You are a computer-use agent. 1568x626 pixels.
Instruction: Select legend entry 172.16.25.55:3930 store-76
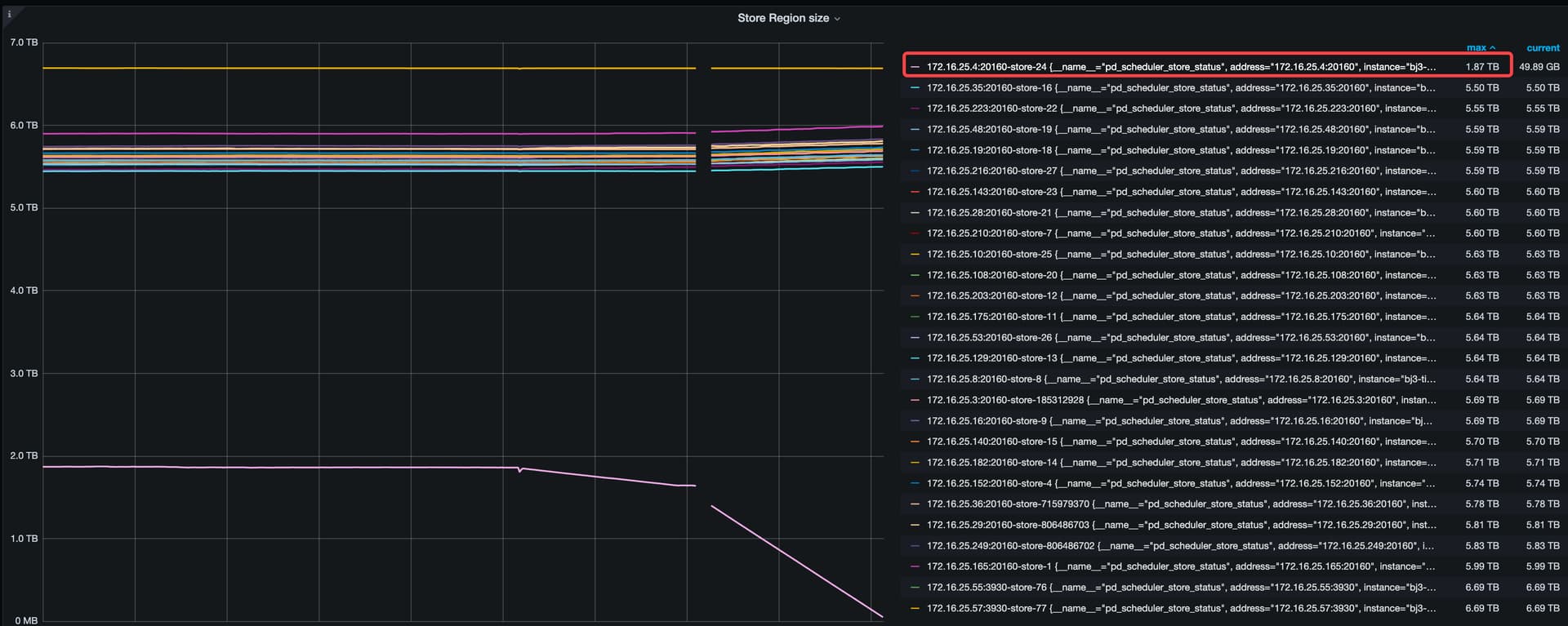pos(1180,588)
